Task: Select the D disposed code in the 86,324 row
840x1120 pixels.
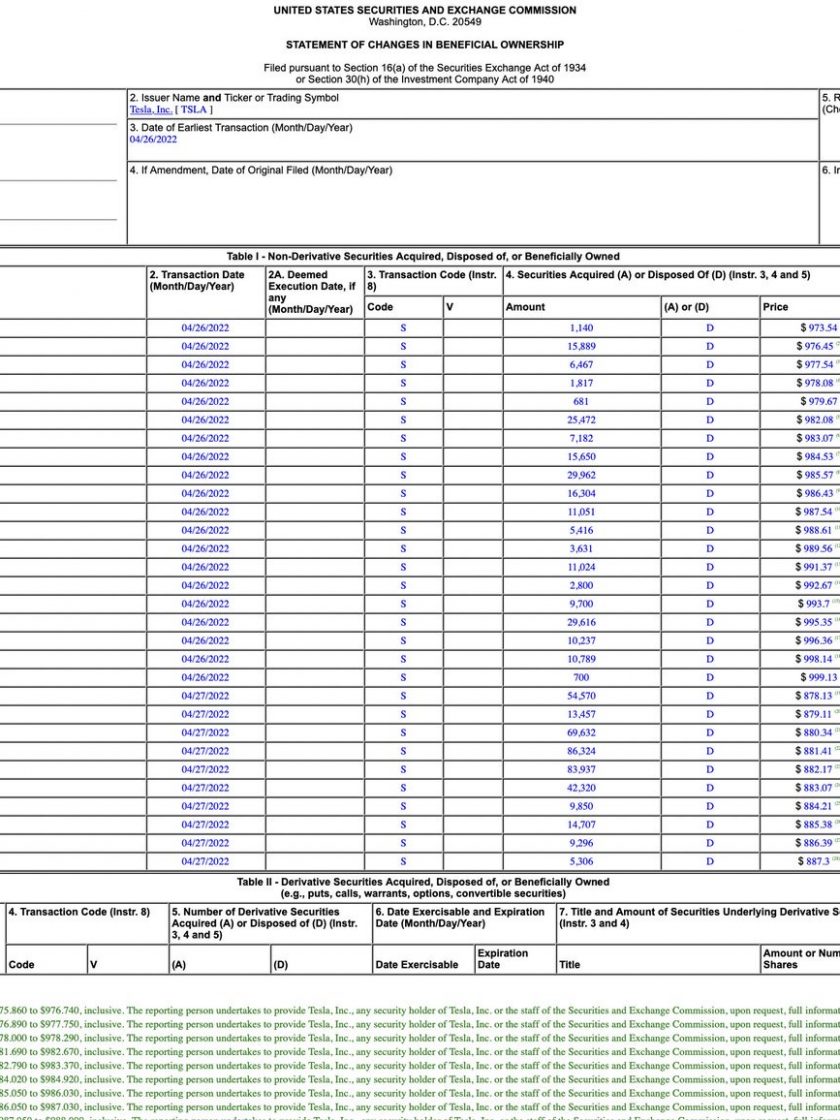Action: point(709,751)
